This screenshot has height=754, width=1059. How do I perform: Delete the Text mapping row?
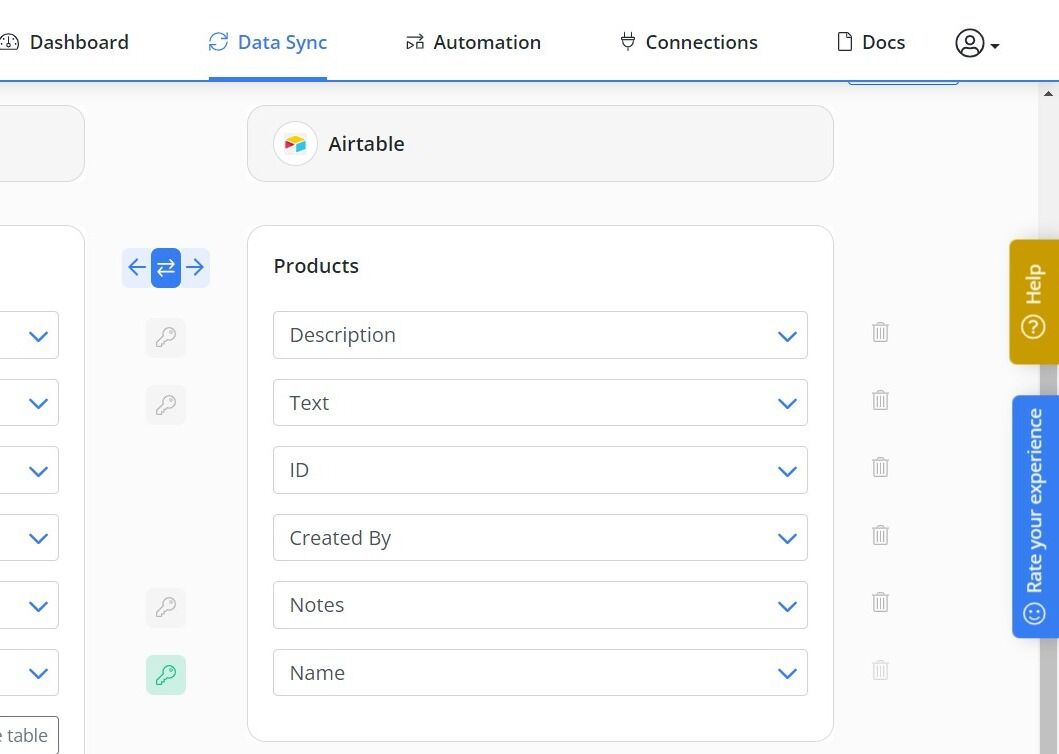pyautogui.click(x=880, y=399)
